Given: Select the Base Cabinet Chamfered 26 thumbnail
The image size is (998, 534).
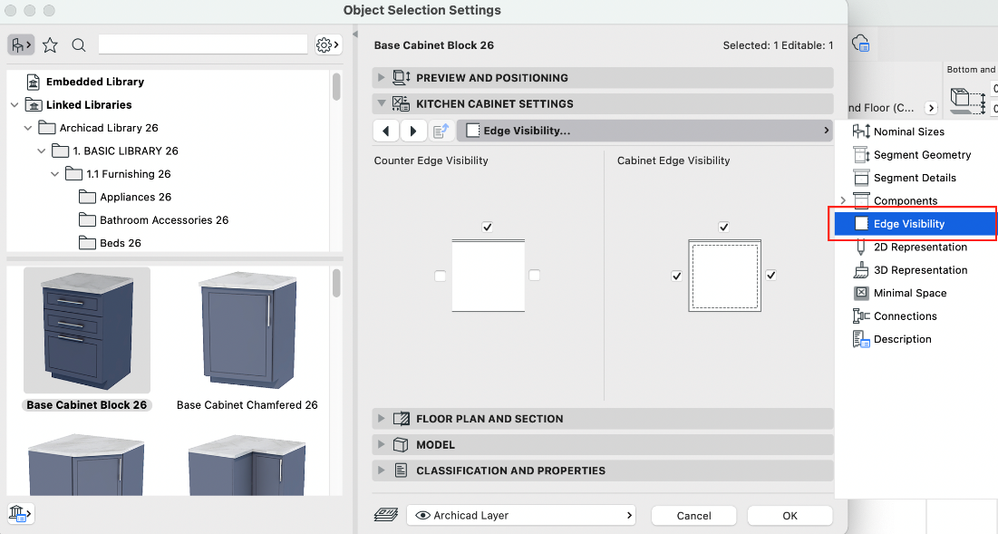Looking at the screenshot, I should tap(248, 330).
